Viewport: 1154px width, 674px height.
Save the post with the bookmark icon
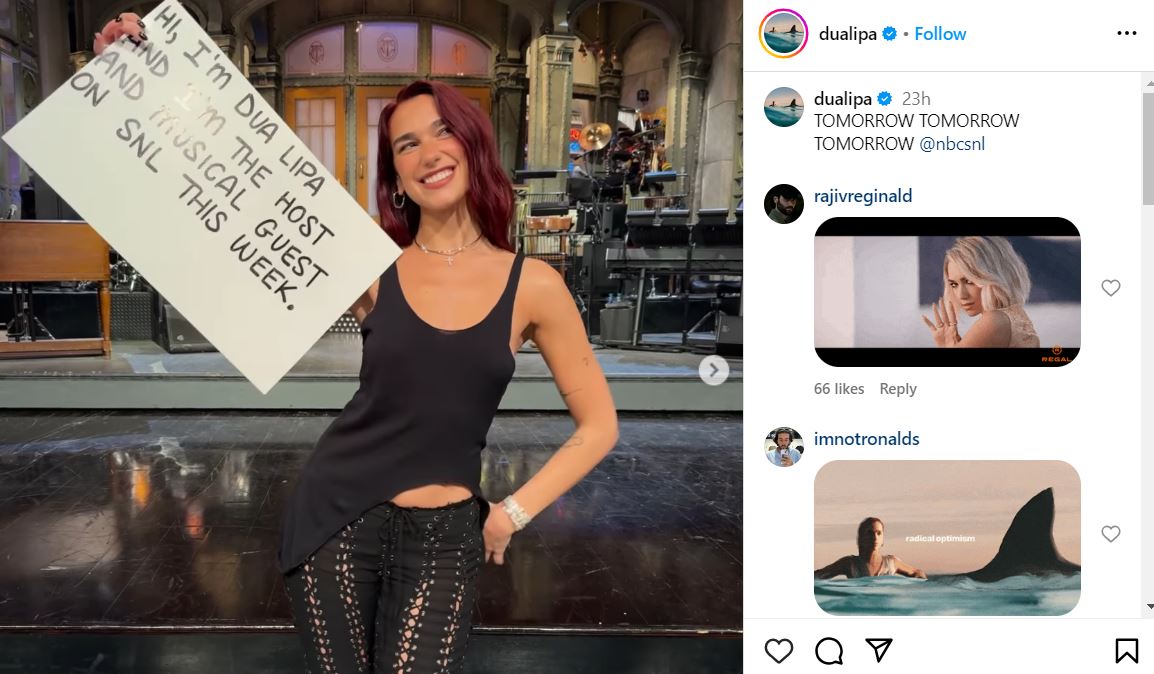(x=1126, y=651)
